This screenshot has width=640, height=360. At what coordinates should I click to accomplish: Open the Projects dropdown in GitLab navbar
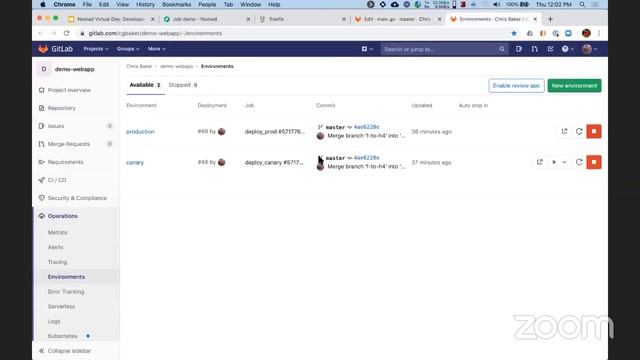96,49
